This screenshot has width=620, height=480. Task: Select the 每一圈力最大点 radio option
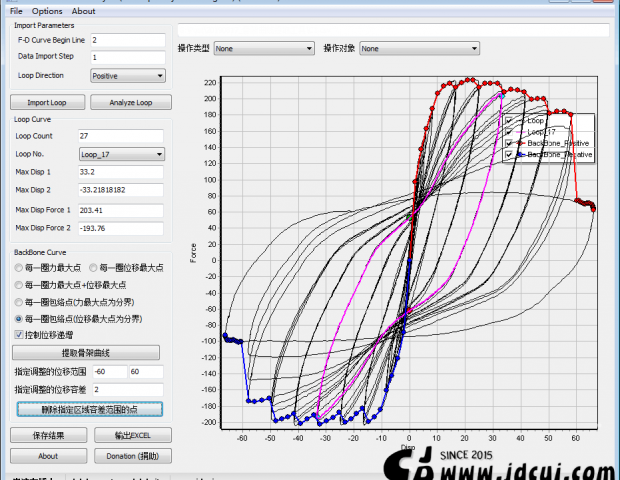[x=20, y=268]
